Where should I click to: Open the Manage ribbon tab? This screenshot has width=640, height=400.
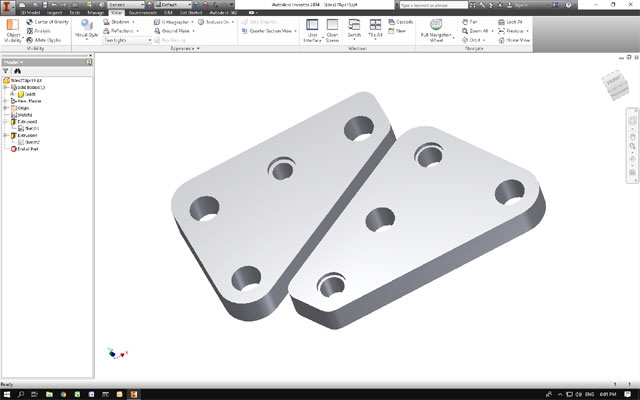(x=95, y=12)
